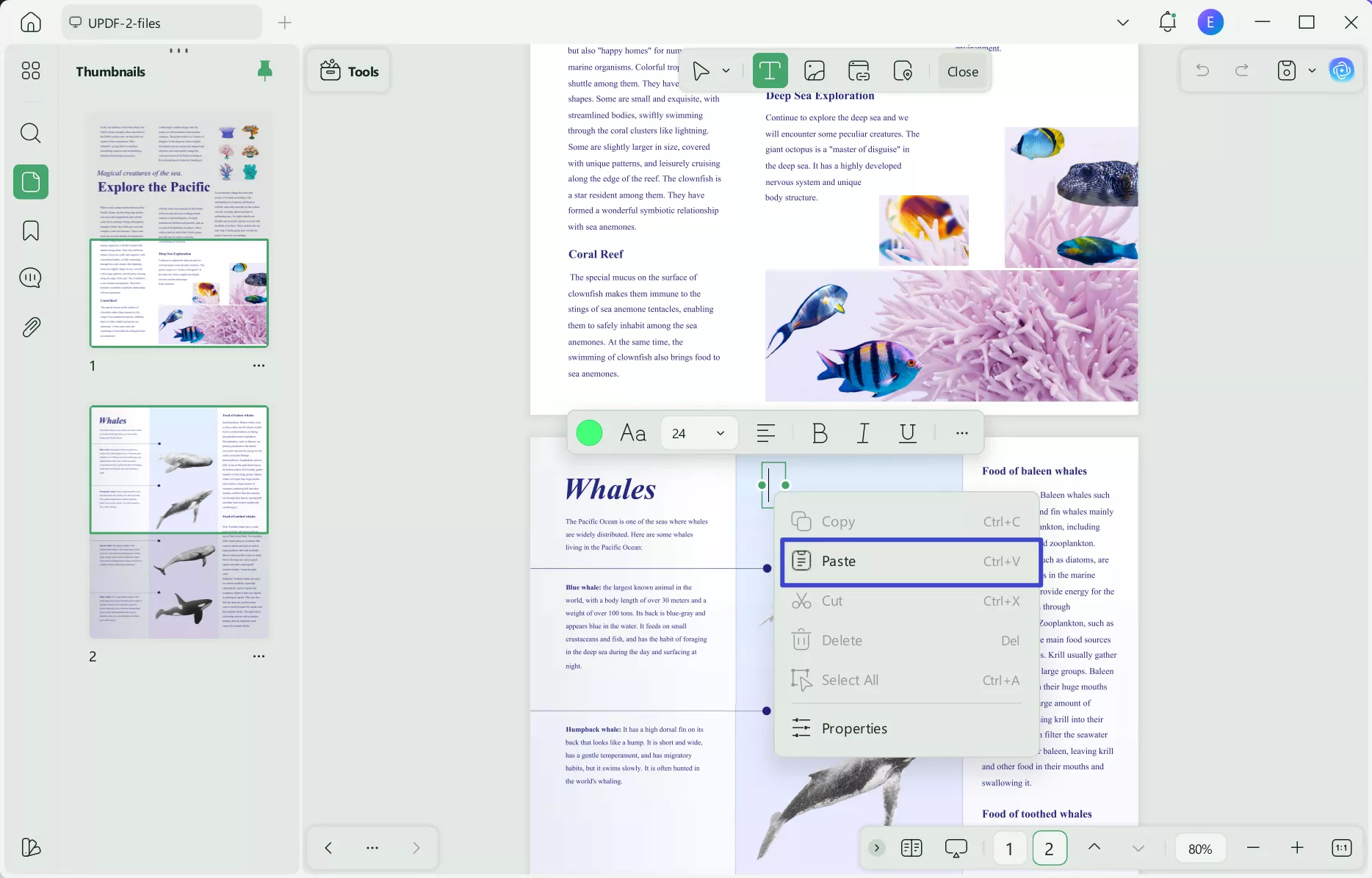
Task: Open the Search panel in the left sidebar
Action: [30, 133]
